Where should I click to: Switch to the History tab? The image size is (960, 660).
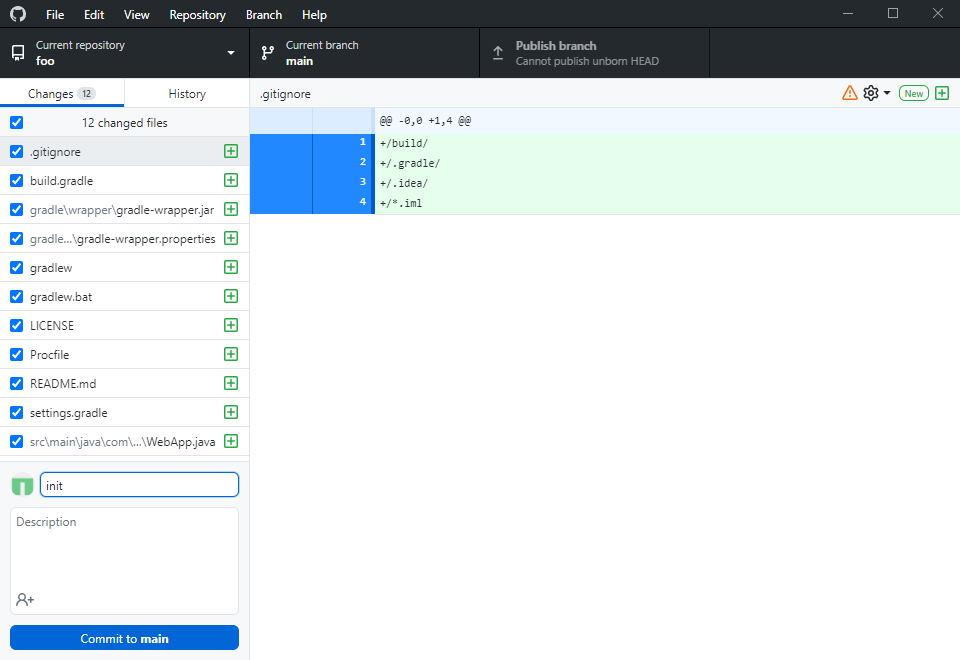(x=187, y=94)
